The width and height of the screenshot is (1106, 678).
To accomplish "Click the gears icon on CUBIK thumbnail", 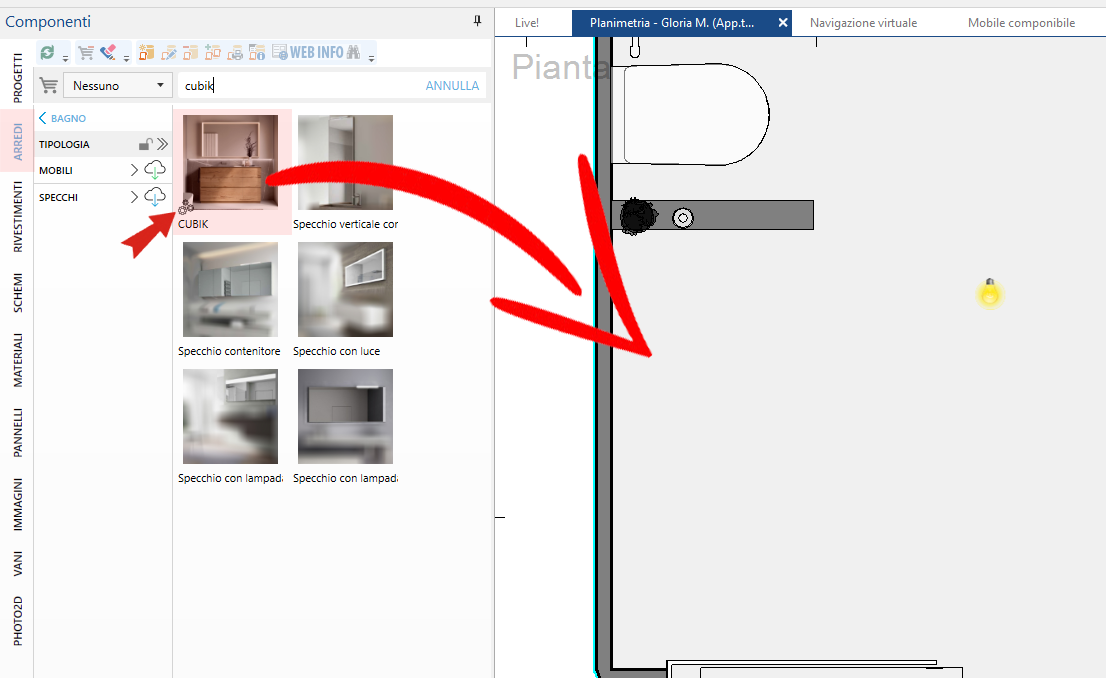I will pyautogui.click(x=186, y=206).
